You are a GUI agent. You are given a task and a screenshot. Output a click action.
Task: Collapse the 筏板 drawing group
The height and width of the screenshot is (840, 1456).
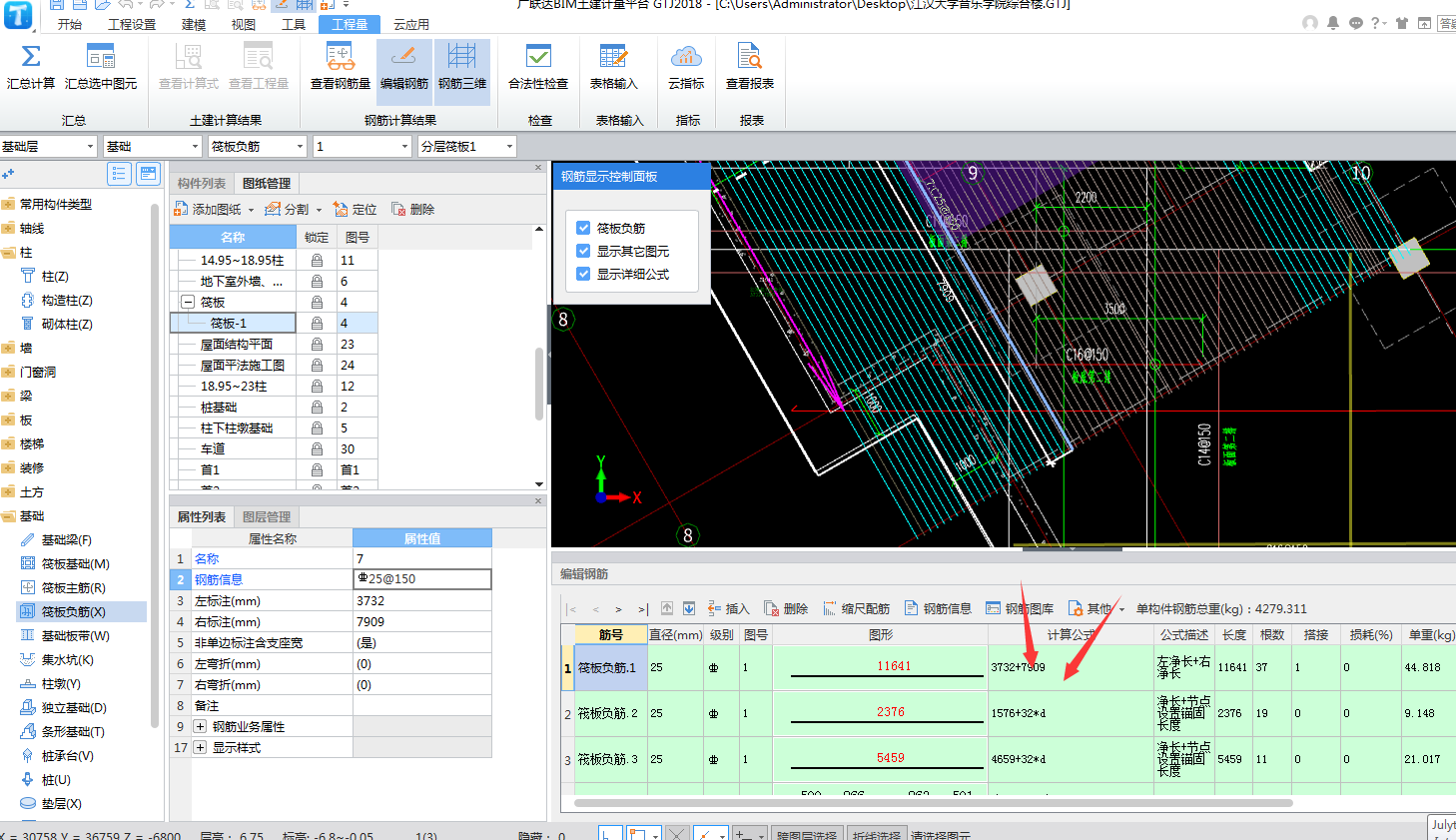point(187,302)
